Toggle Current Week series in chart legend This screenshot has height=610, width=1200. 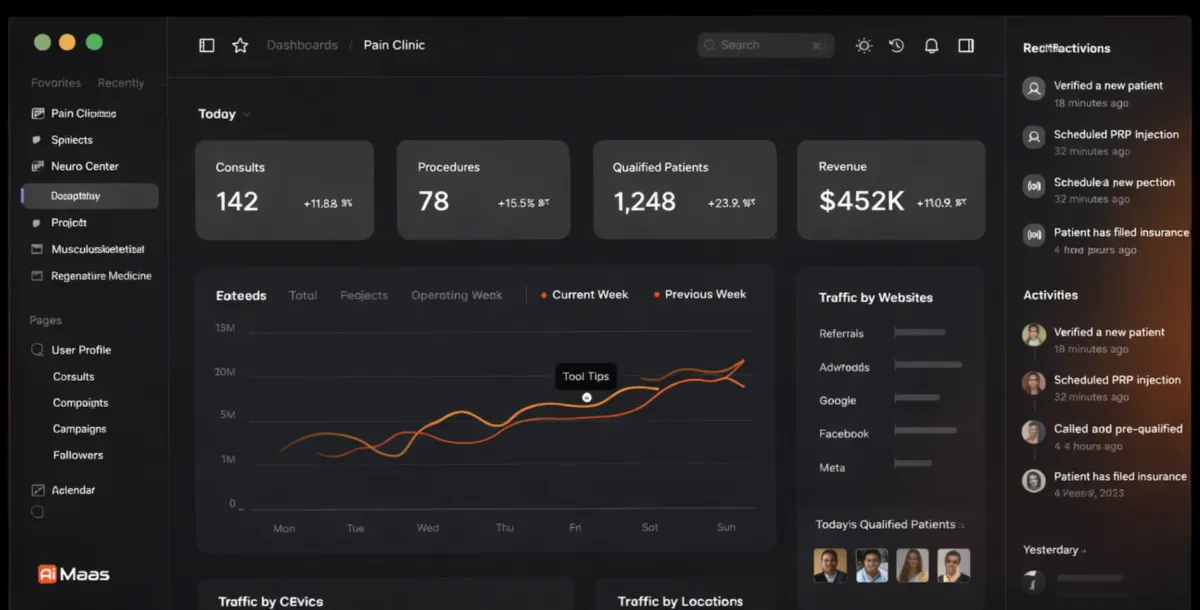[x=585, y=295]
